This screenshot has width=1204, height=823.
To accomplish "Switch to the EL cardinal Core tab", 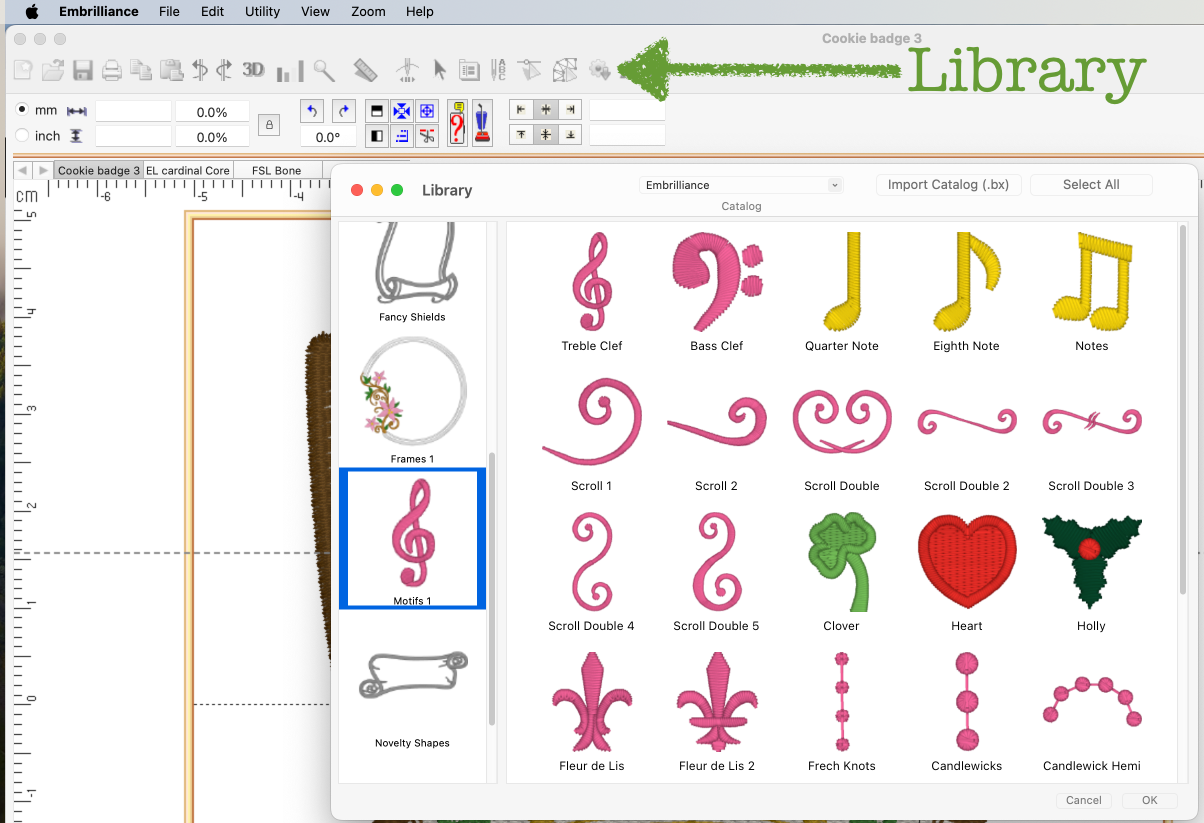I will click(x=188, y=171).
